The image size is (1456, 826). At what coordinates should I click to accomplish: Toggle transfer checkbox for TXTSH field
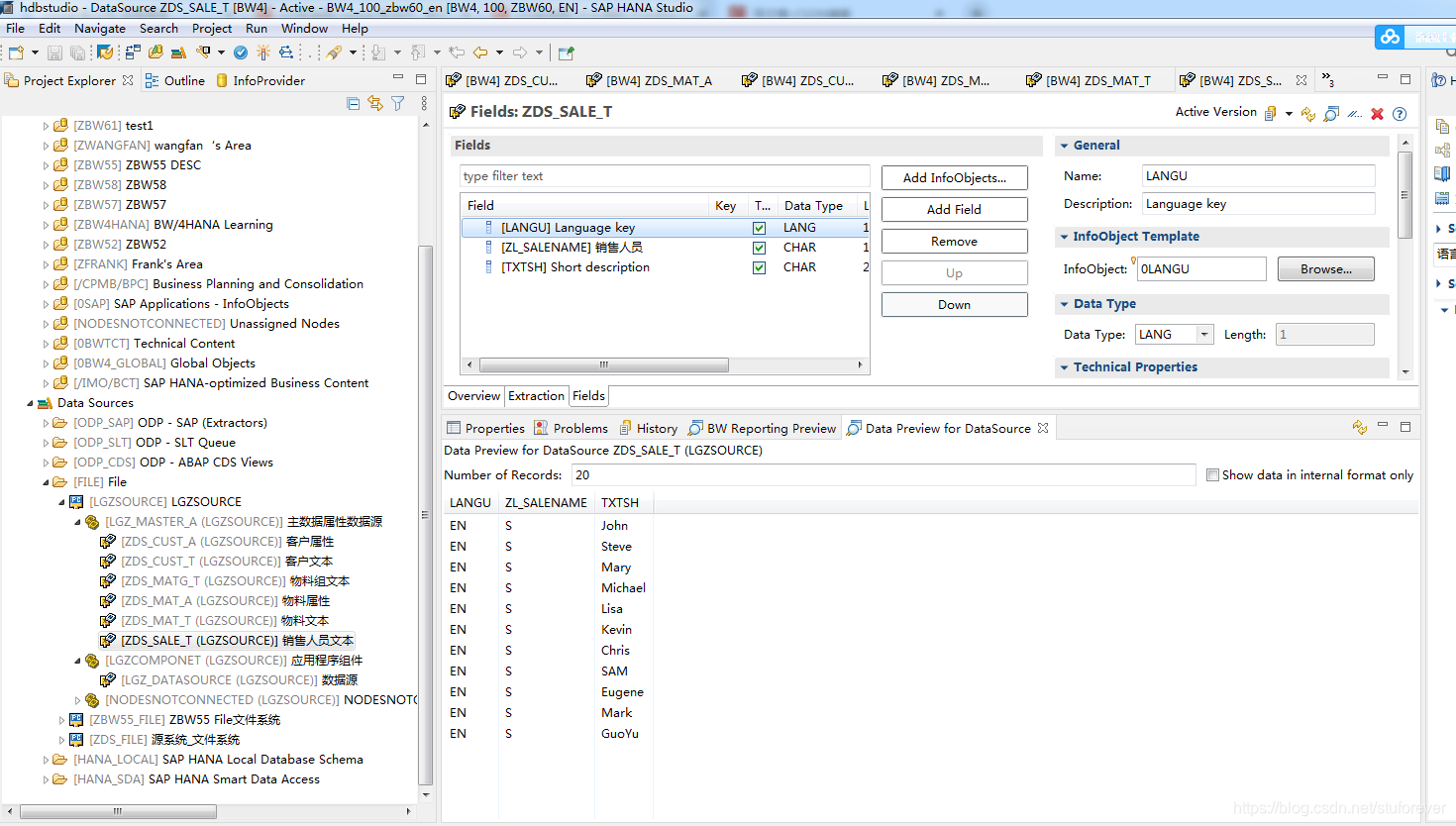[759, 267]
